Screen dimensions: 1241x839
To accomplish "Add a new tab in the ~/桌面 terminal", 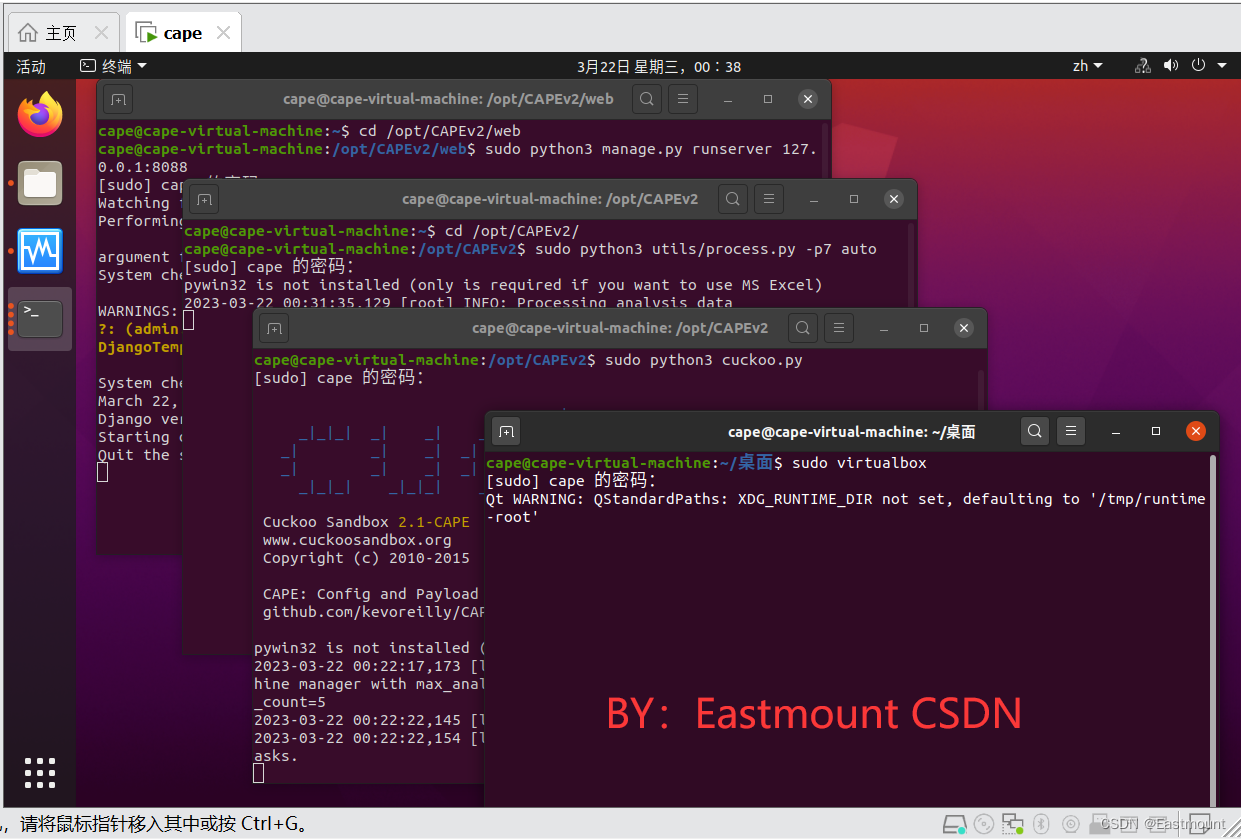I will tap(506, 432).
